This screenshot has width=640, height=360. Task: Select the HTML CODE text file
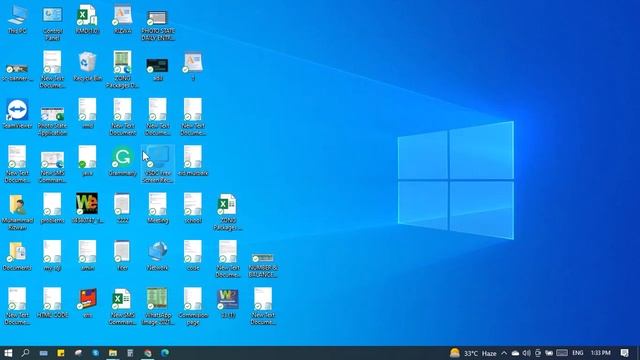(52, 304)
